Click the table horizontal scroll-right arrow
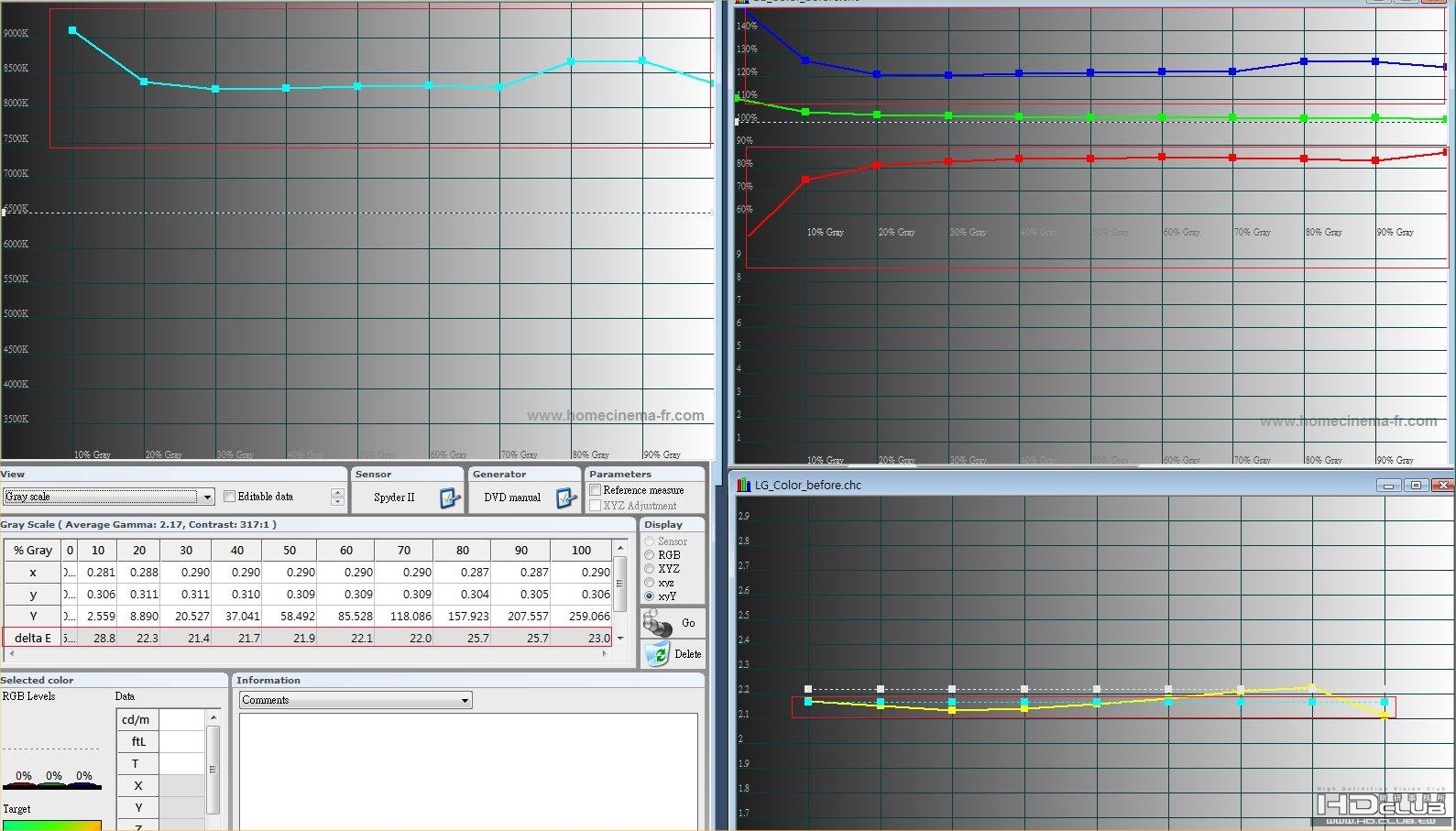 (605, 654)
